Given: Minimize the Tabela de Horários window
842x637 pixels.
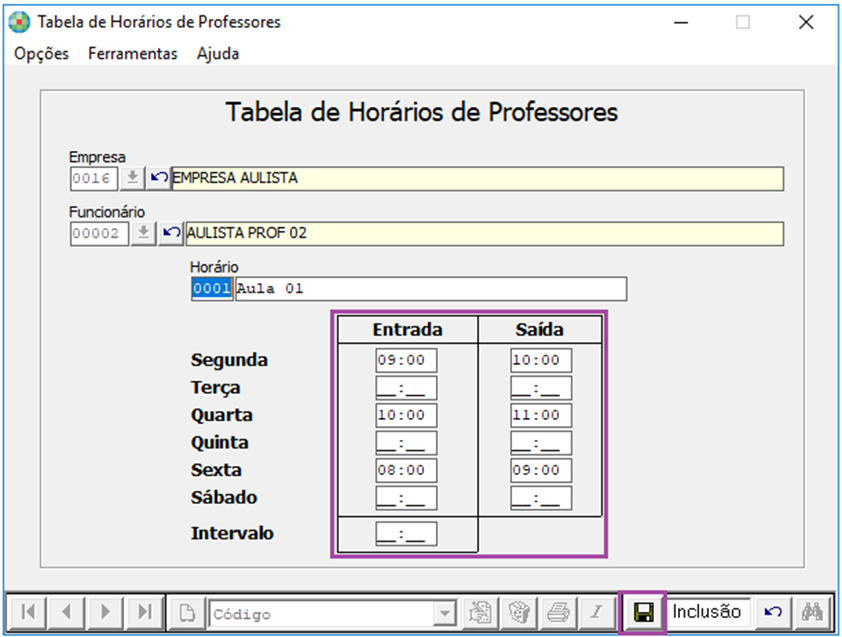Looking at the screenshot, I should coord(681,23).
